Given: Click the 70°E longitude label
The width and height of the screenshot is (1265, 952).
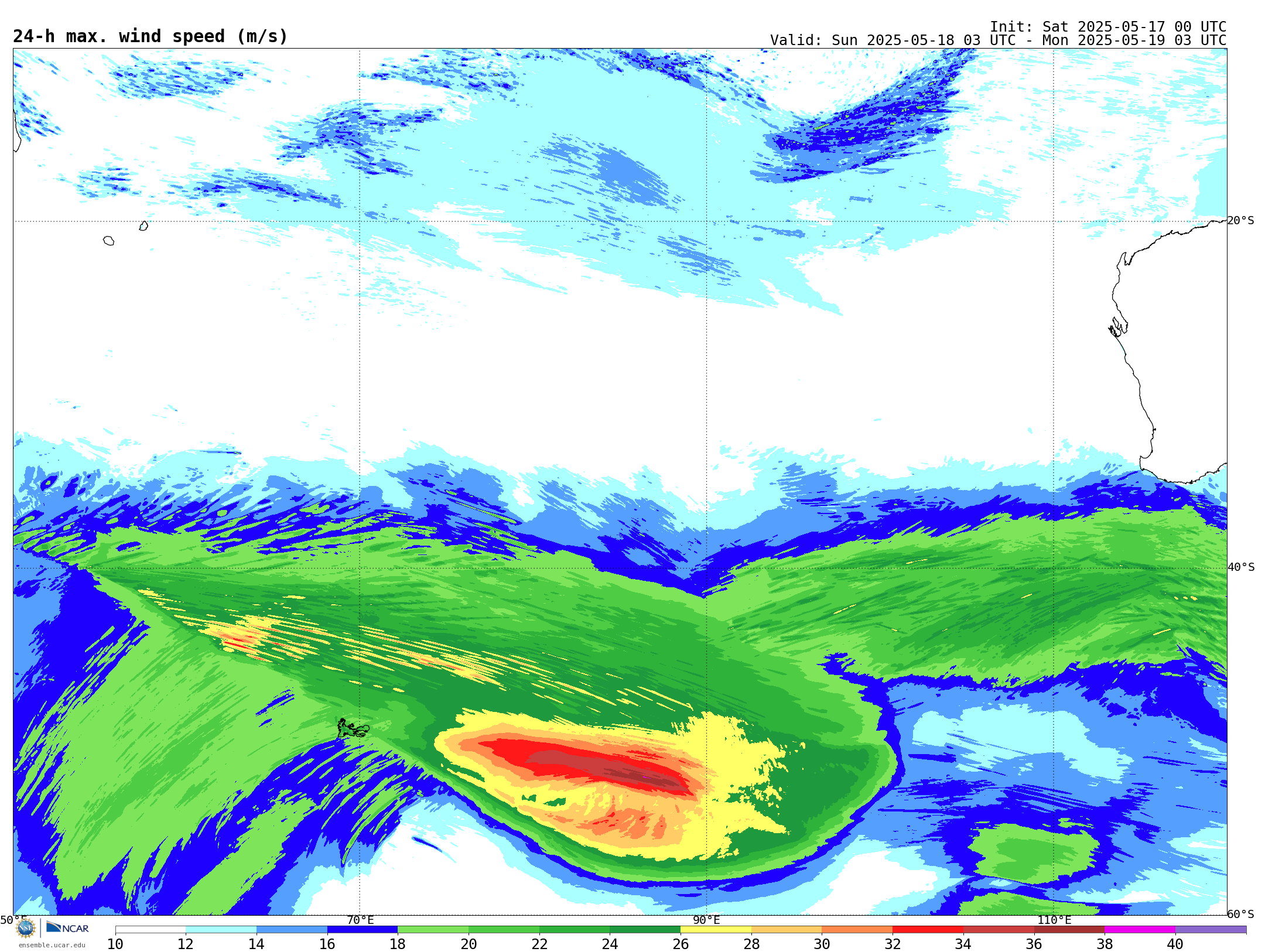Looking at the screenshot, I should (360, 920).
